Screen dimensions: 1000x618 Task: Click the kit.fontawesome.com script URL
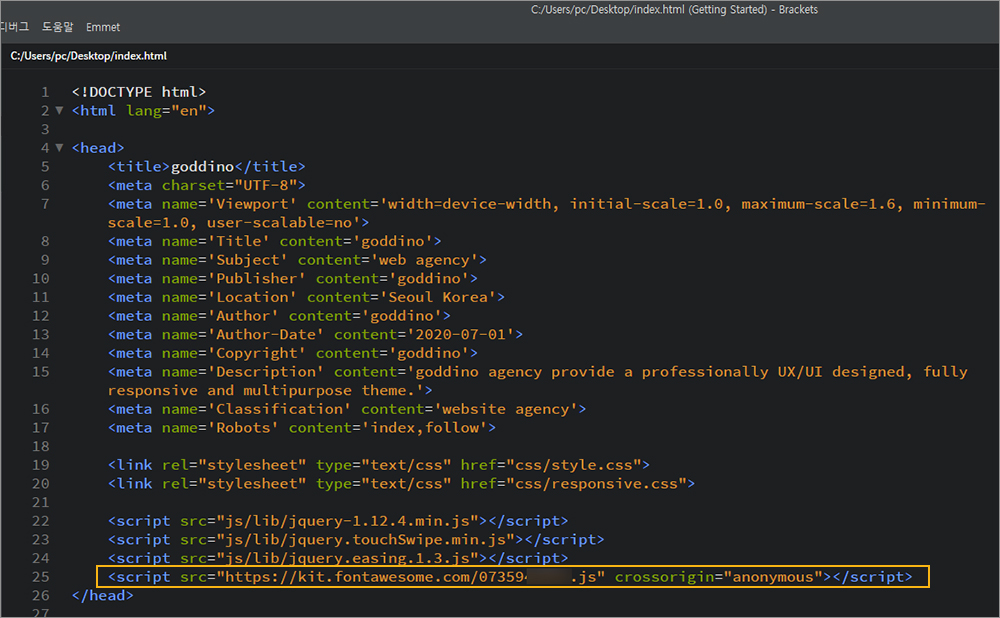[x=411, y=577]
